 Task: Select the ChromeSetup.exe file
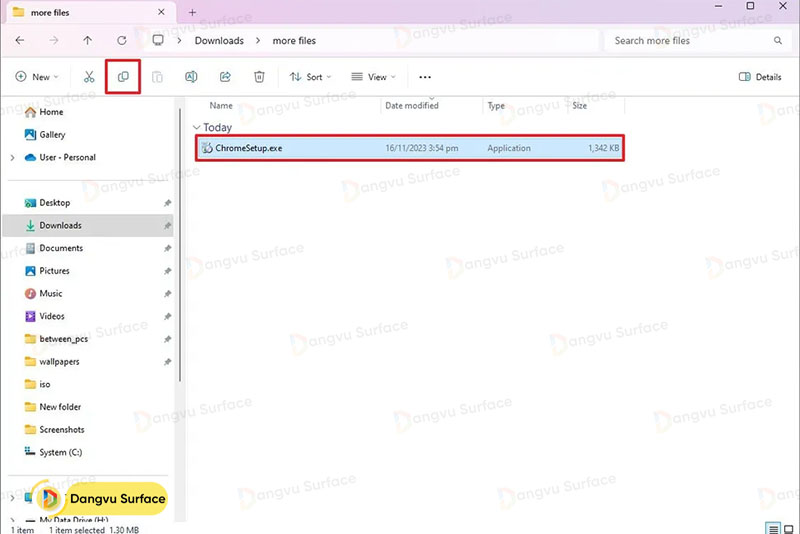point(410,148)
